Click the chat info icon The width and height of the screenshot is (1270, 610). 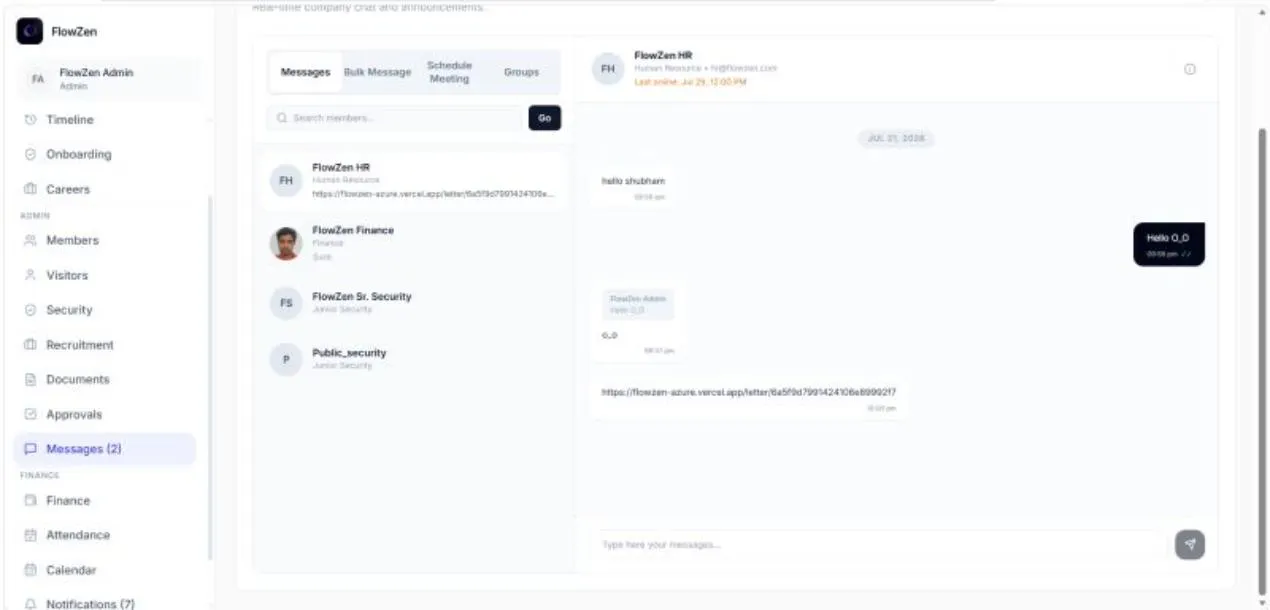point(1190,69)
